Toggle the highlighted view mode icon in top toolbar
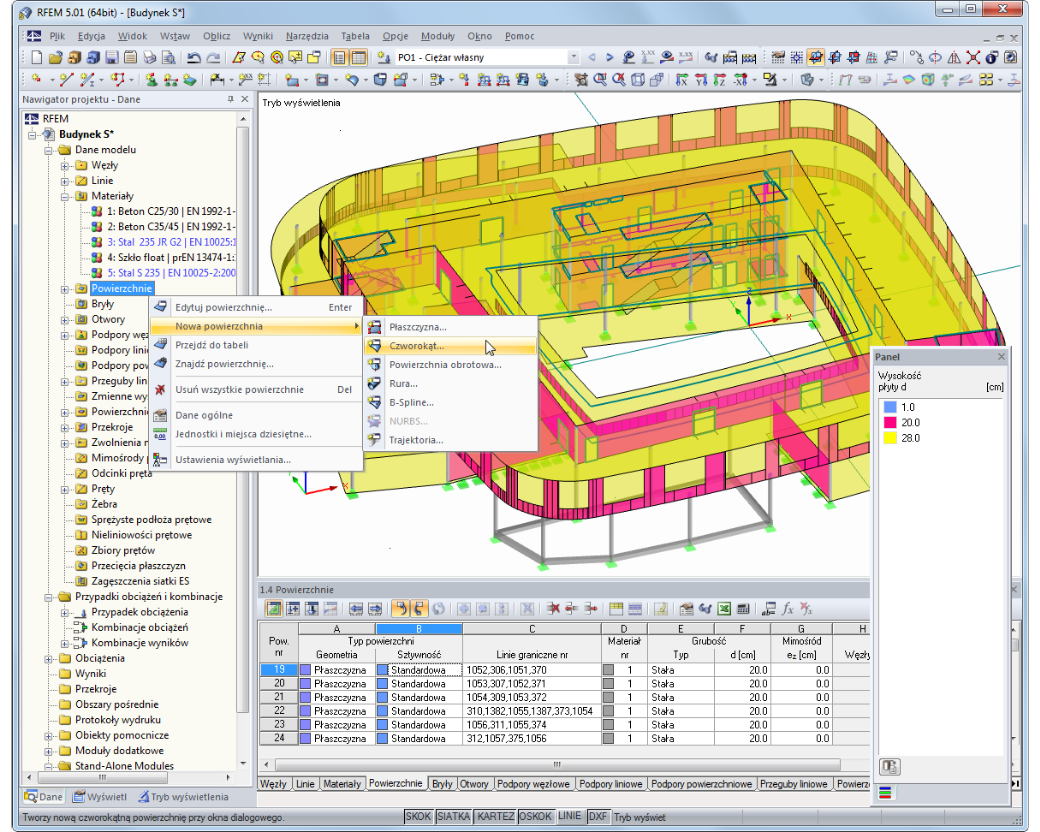 (816, 58)
